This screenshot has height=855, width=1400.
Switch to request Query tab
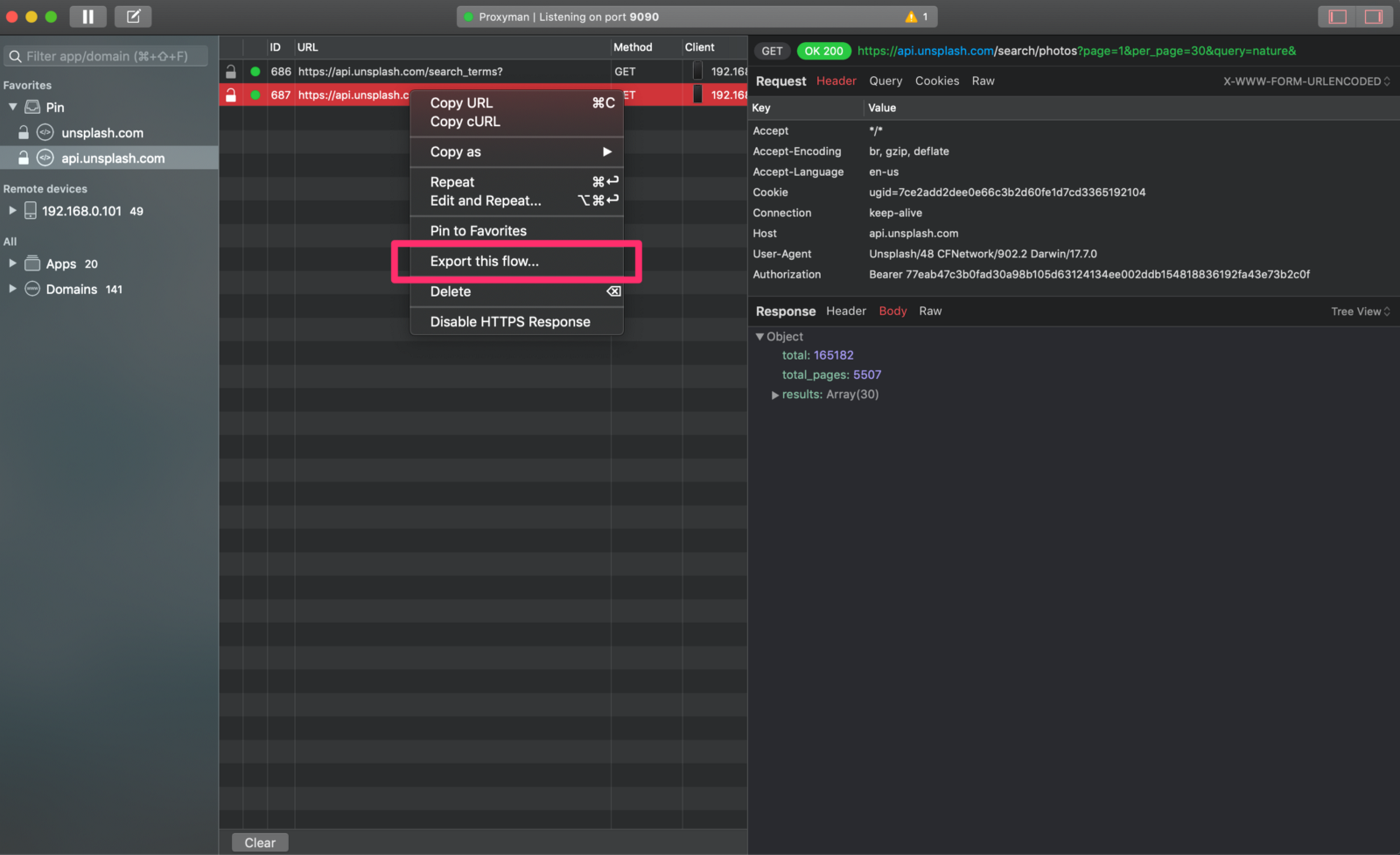(885, 81)
